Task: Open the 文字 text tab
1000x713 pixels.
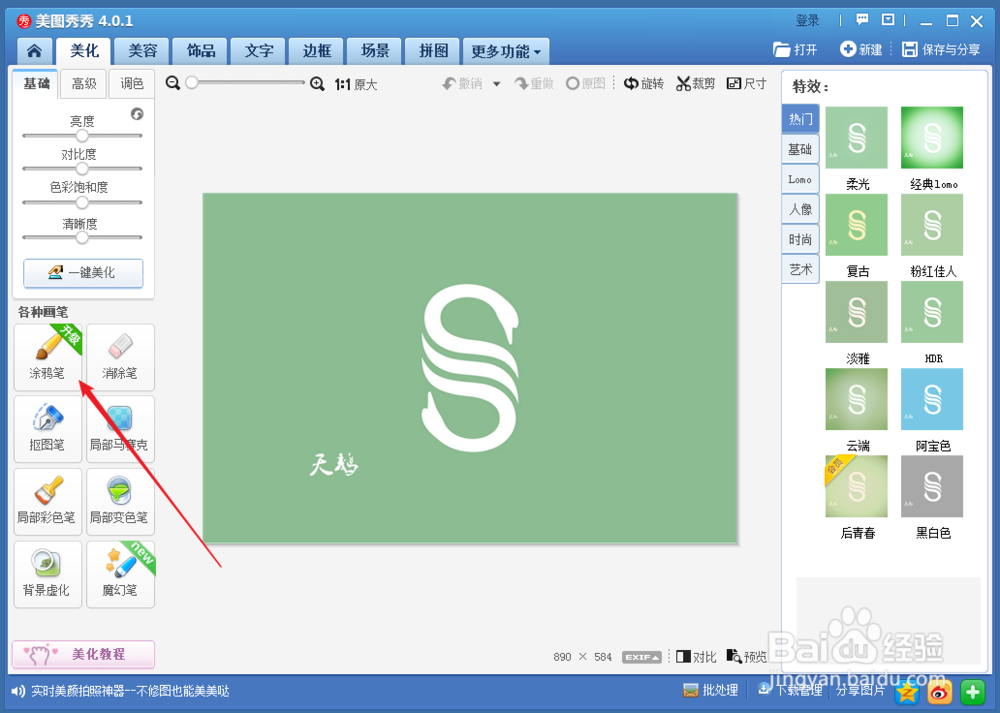Action: click(259, 51)
